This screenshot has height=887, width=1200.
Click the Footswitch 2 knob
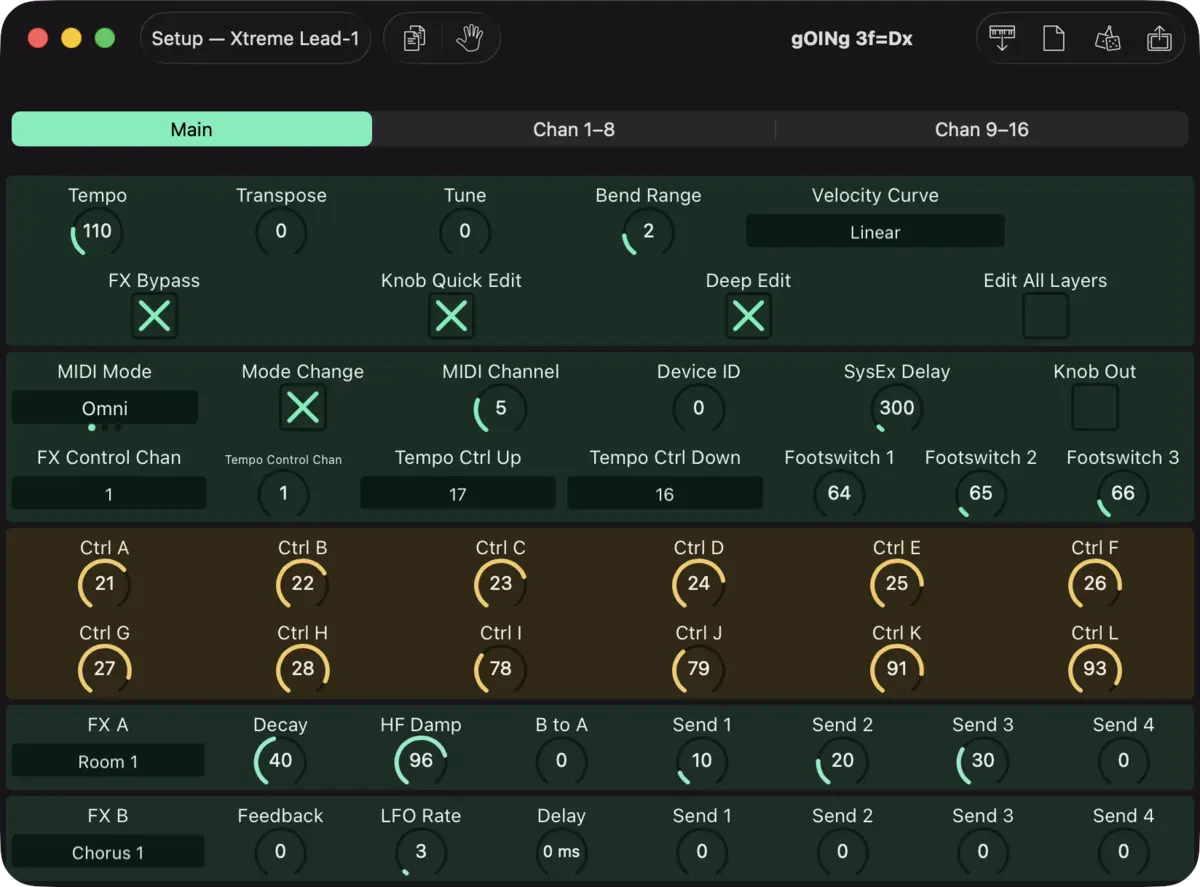coord(981,492)
